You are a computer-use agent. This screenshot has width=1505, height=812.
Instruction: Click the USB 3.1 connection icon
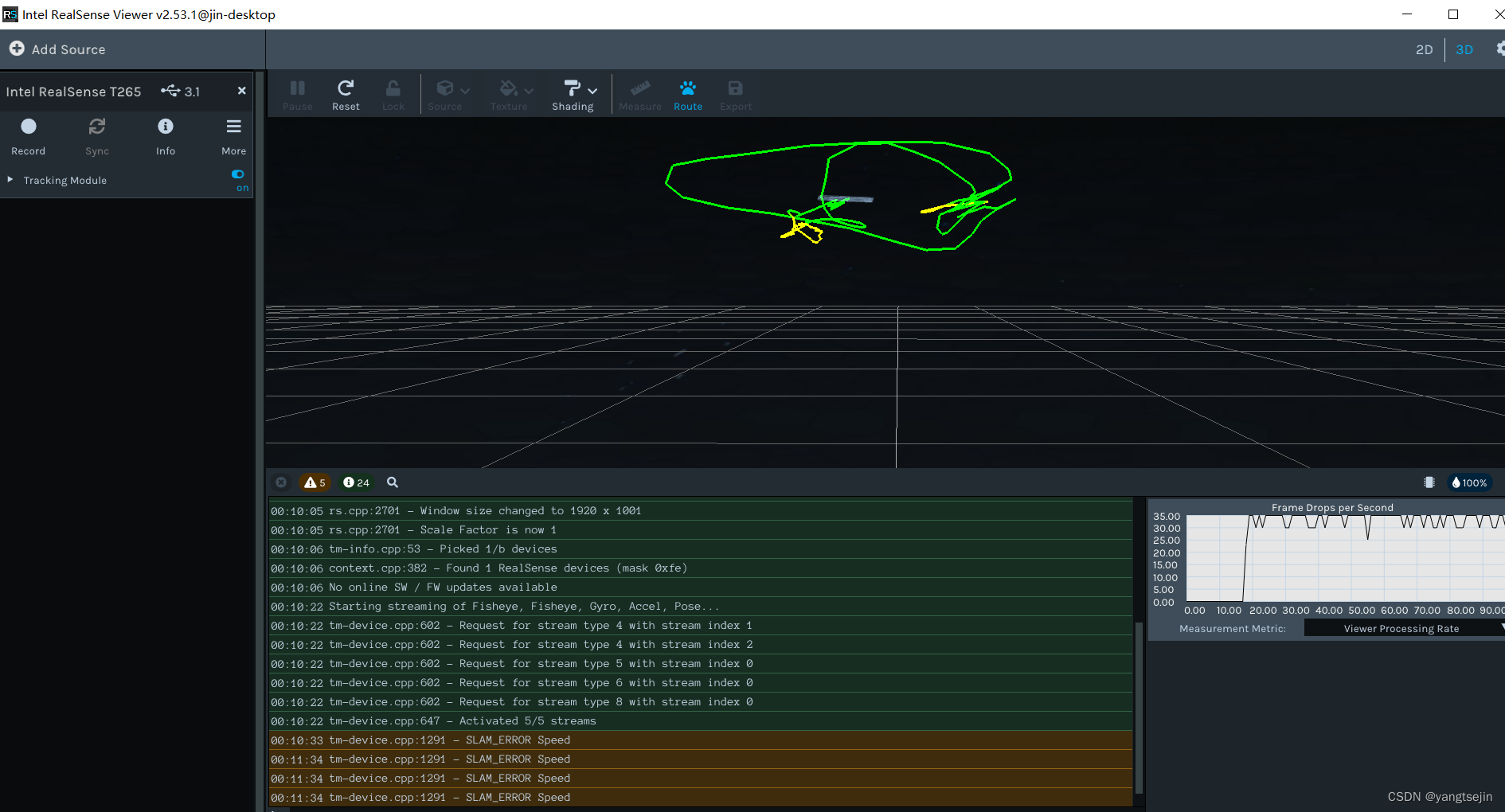(x=170, y=91)
